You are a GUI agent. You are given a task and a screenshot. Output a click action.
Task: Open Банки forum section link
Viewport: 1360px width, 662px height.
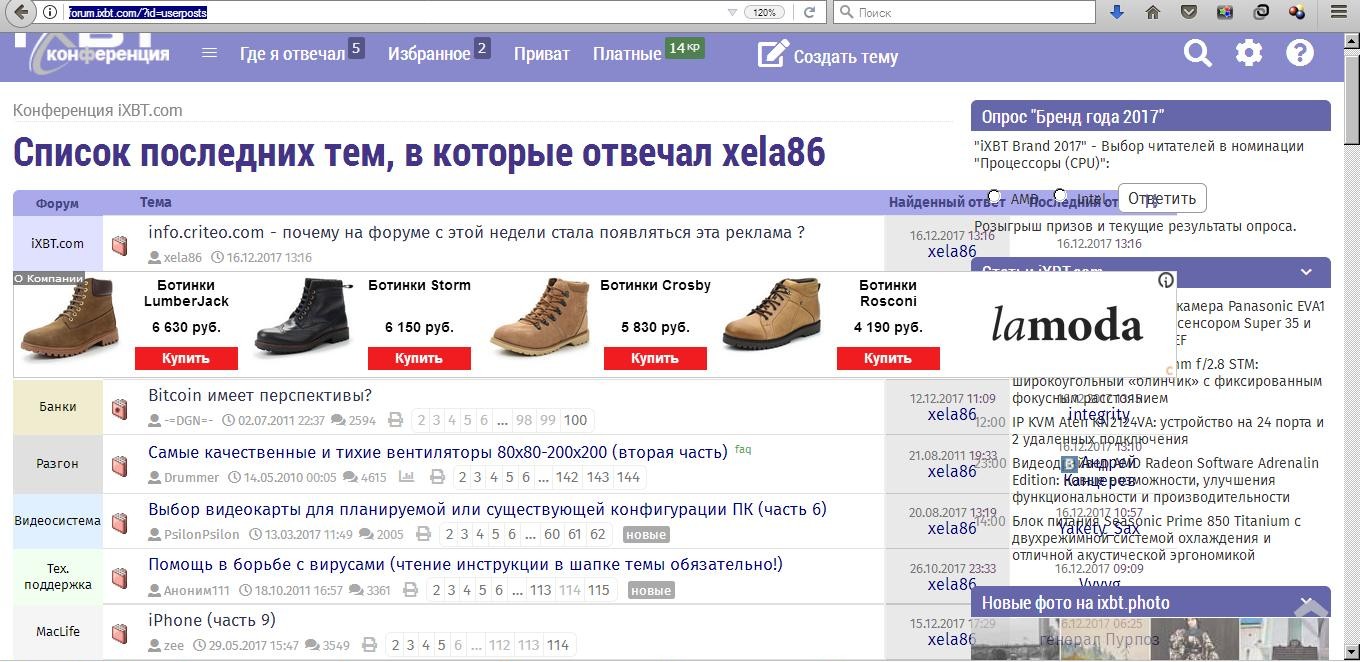57,407
